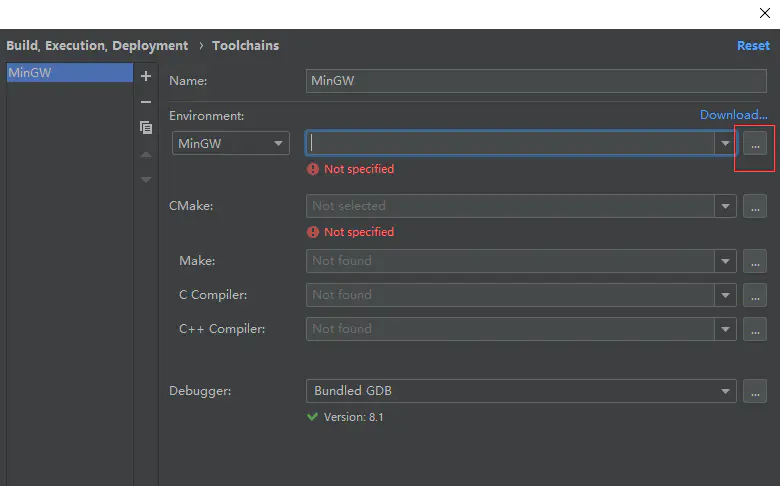Click the Toolchains breadcrumb
Image resolution: width=780 pixels, height=486 pixels.
246,46
